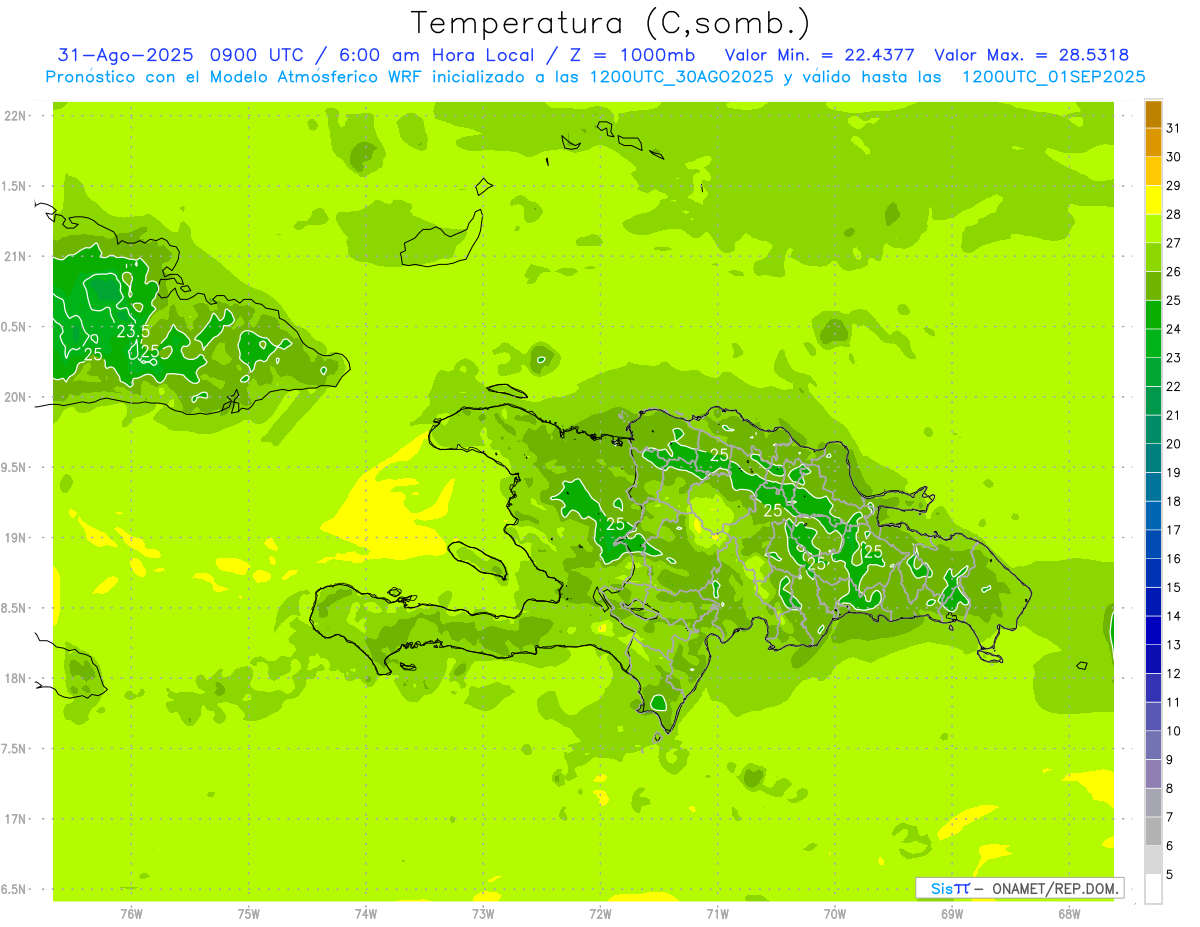
Task: Click the legend scale number "31"
Action: click(x=1174, y=128)
